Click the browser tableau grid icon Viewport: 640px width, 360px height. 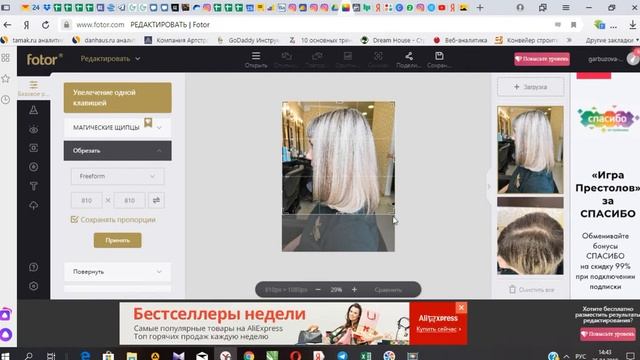[5, 58]
